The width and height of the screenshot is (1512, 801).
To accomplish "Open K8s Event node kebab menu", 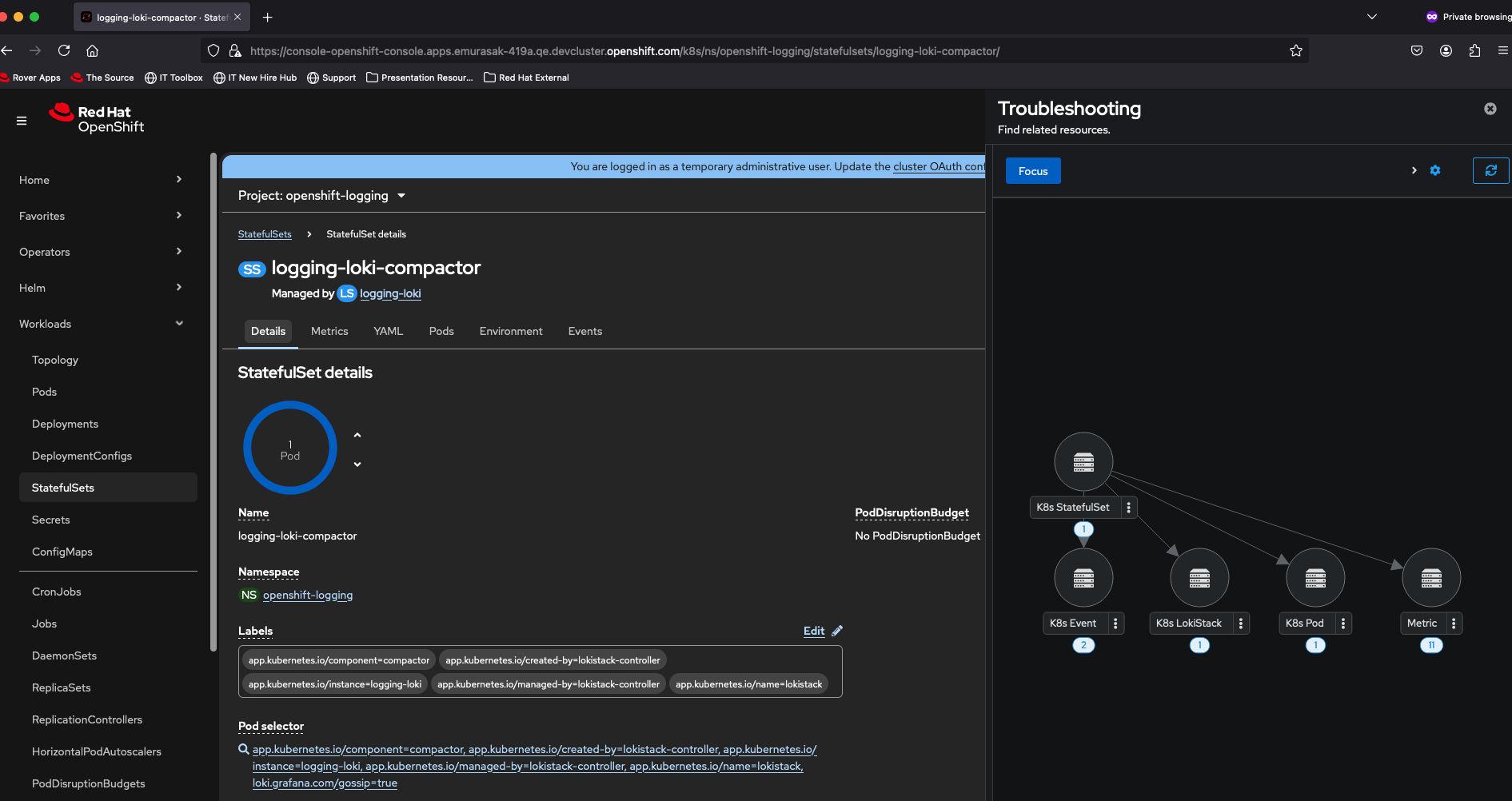I will pos(1115,624).
